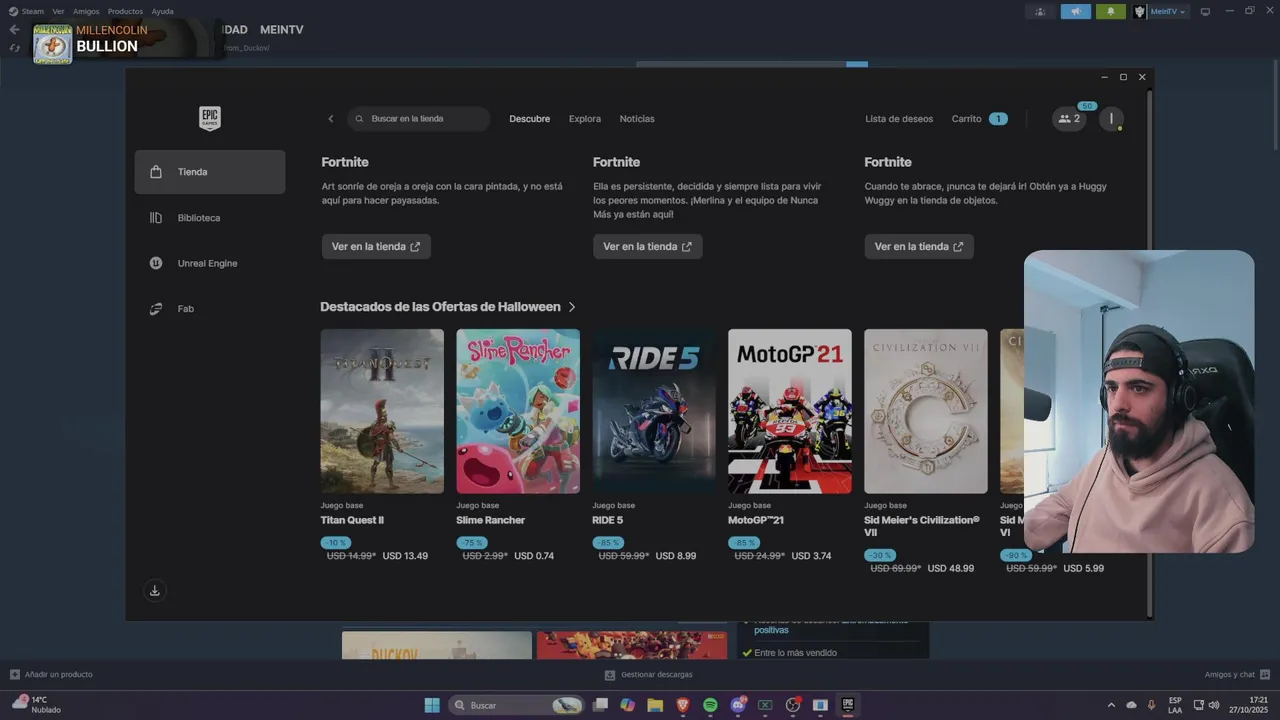The image size is (1280, 720).
Task: Select the Noticias tab
Action: click(x=637, y=118)
